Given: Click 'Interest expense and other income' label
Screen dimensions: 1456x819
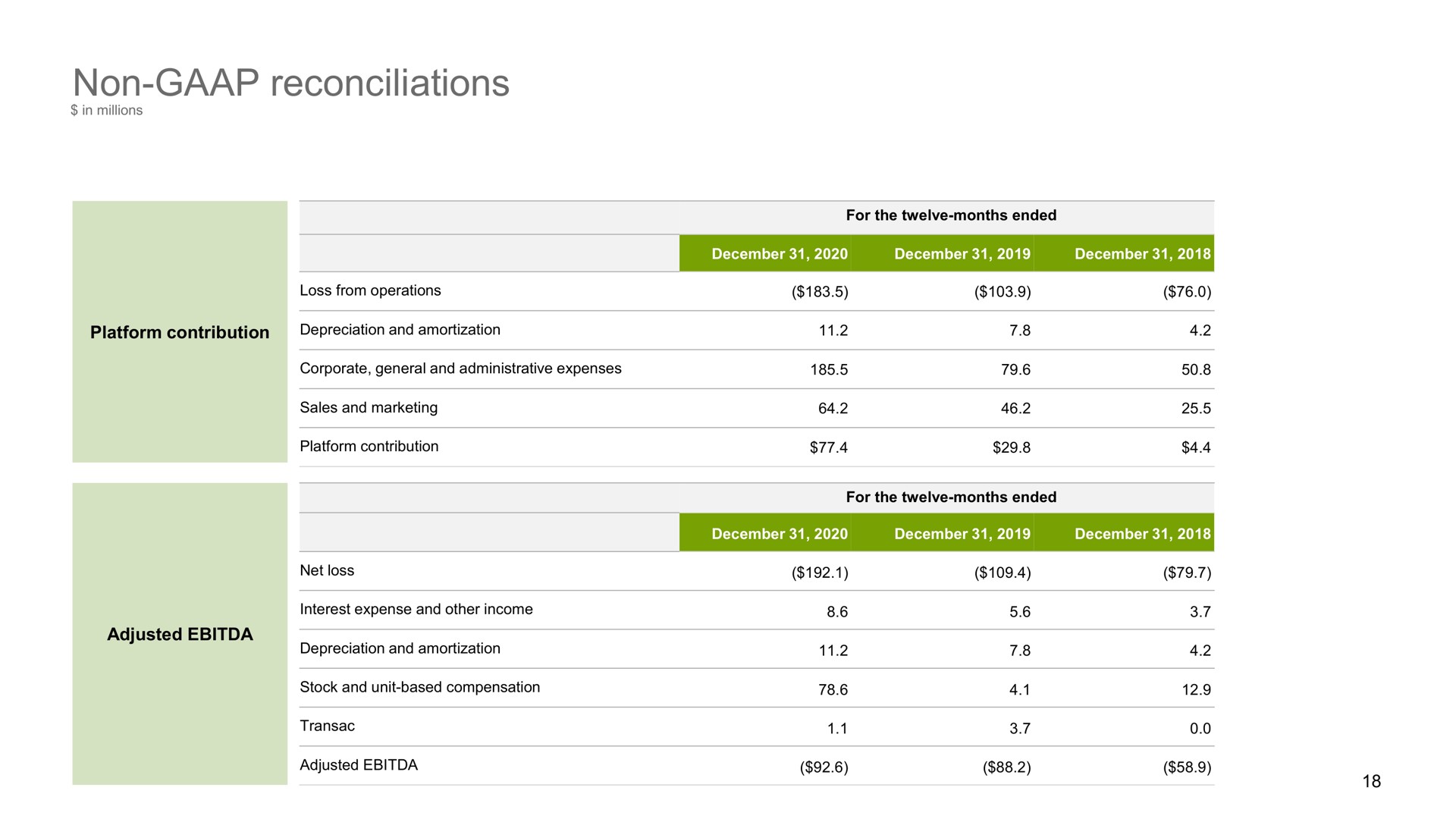Looking at the screenshot, I should [416, 609].
